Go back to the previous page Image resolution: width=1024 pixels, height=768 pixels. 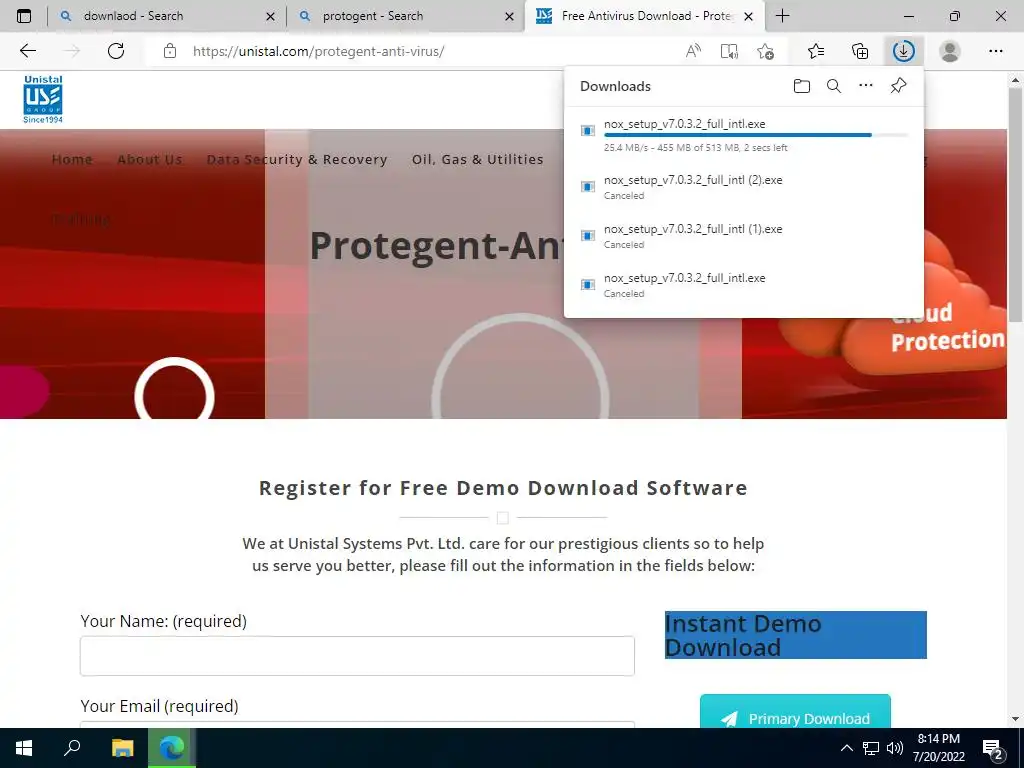[27, 51]
